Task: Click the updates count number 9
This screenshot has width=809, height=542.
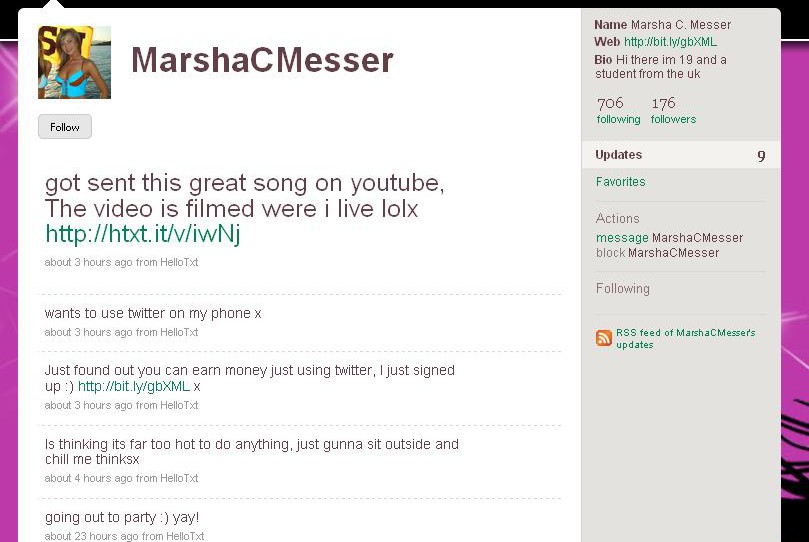Action: click(x=761, y=156)
